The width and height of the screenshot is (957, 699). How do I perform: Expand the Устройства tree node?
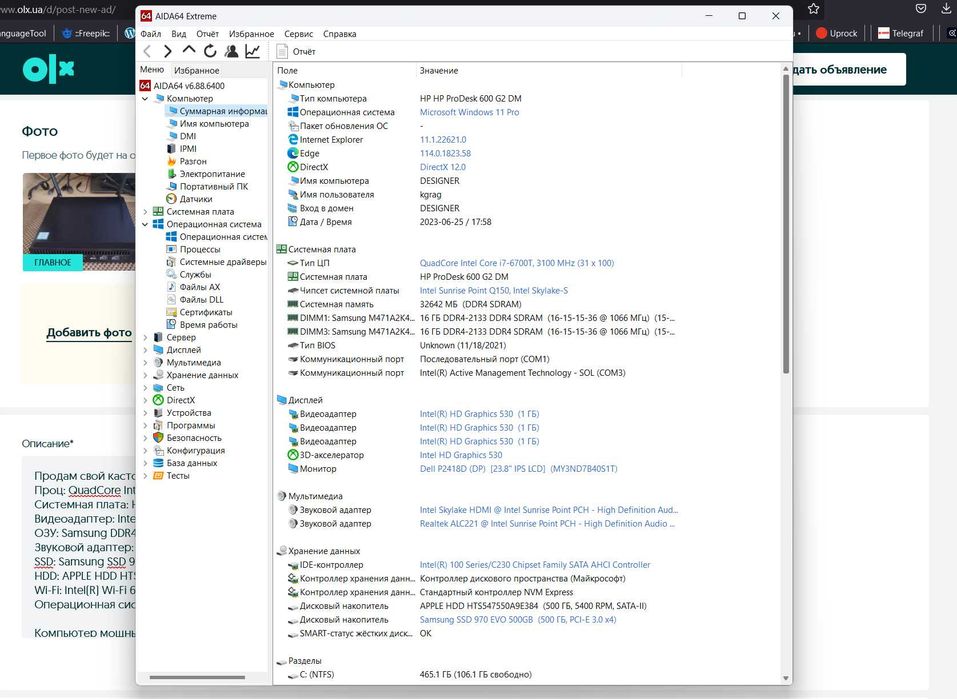tap(145, 413)
